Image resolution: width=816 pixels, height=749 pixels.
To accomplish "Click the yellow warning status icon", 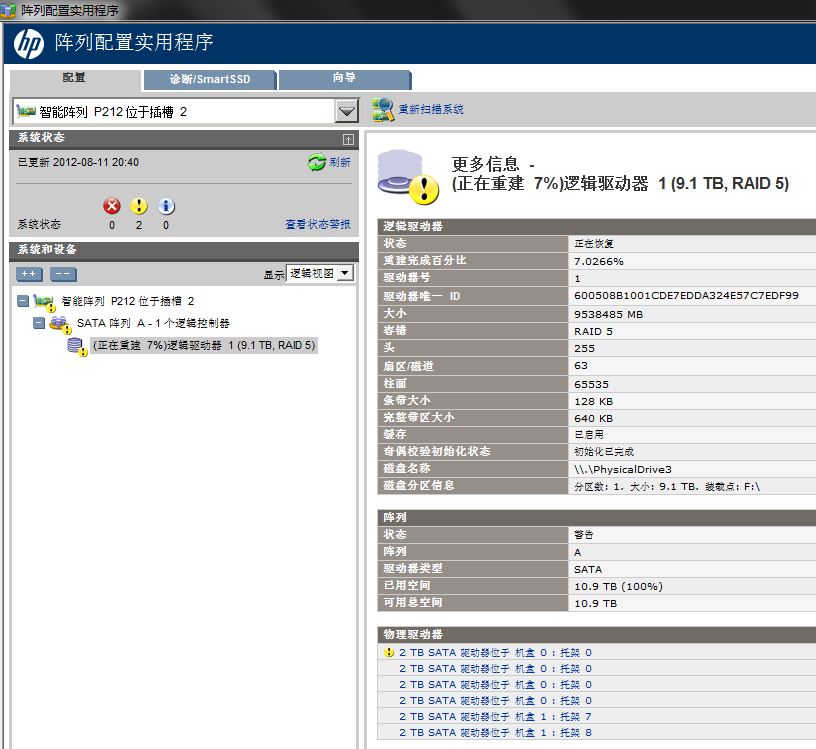I will (x=139, y=206).
